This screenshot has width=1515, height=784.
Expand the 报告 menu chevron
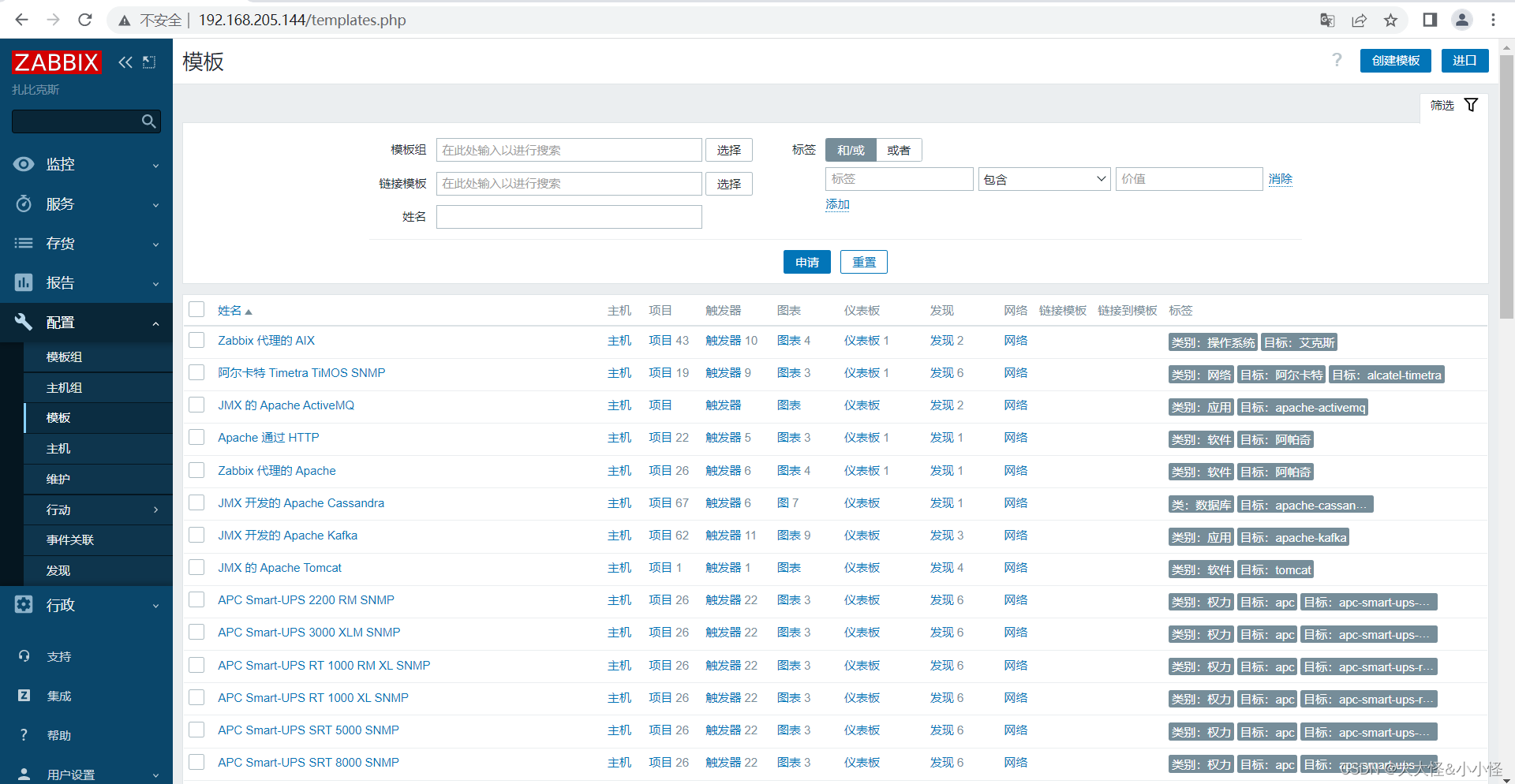click(155, 284)
